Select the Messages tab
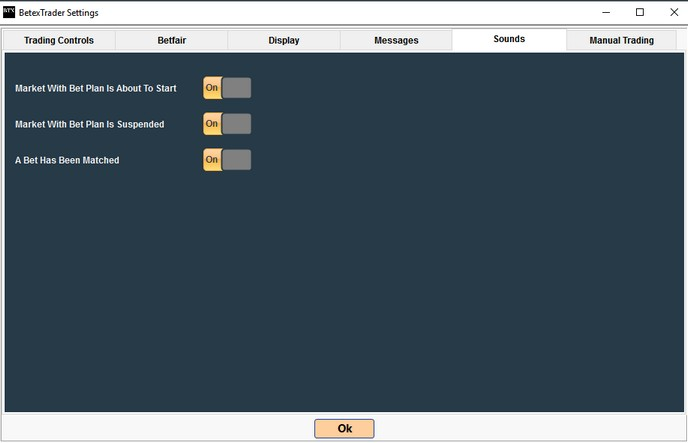This screenshot has height=443, width=688. pos(396,41)
